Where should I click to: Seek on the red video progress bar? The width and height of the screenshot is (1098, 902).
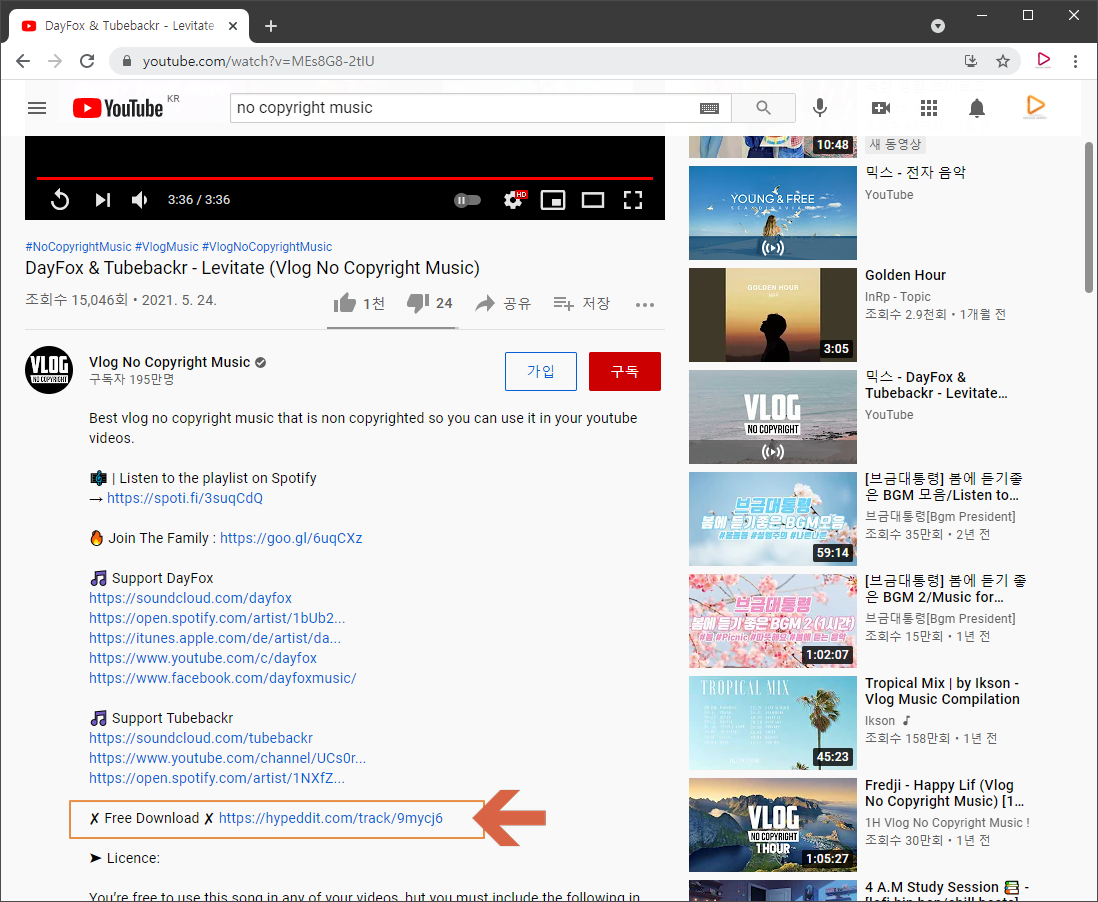[x=345, y=179]
